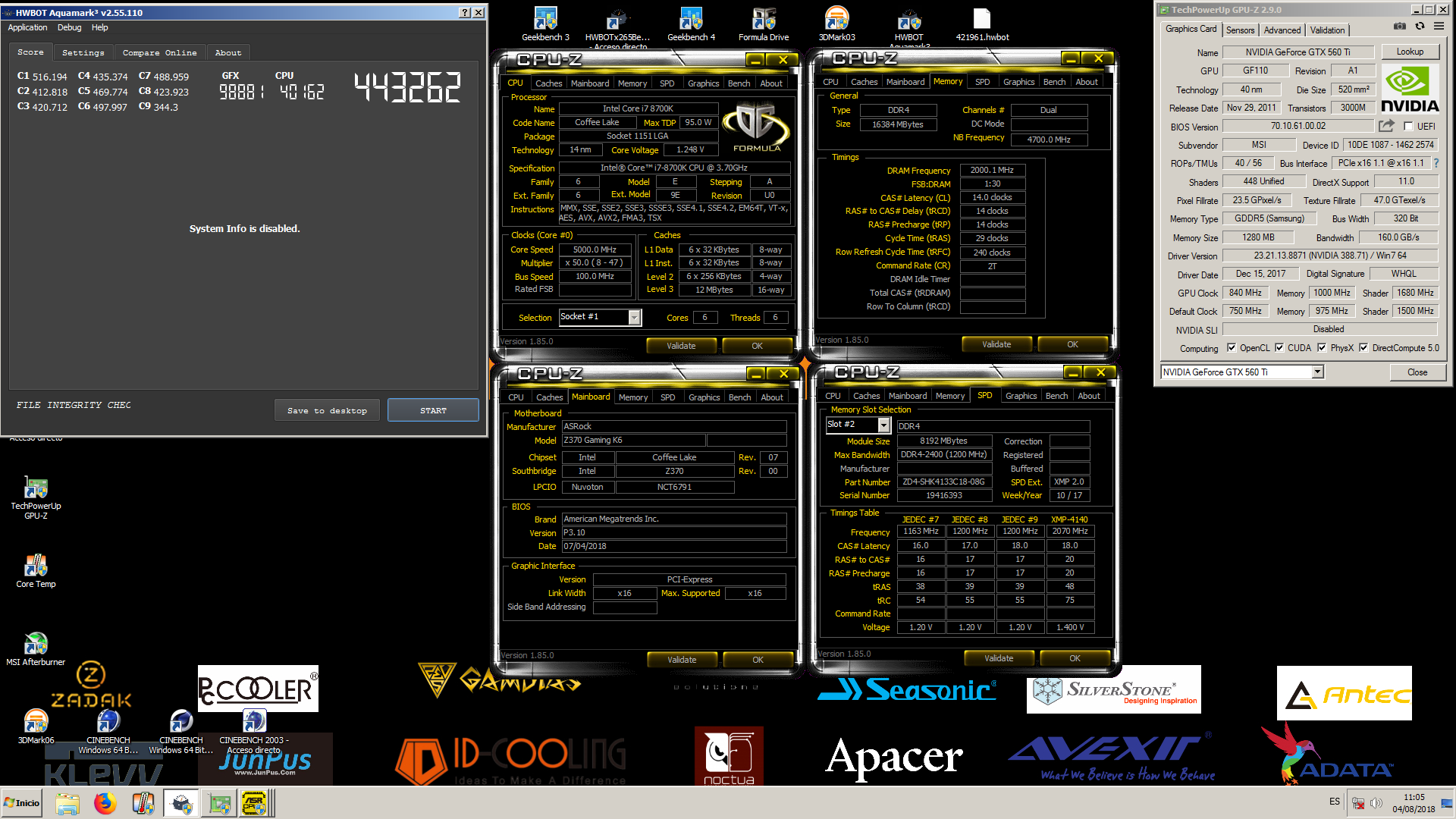Open the Bench tab in the CPU-Z SPD window

pyautogui.click(x=1056, y=396)
